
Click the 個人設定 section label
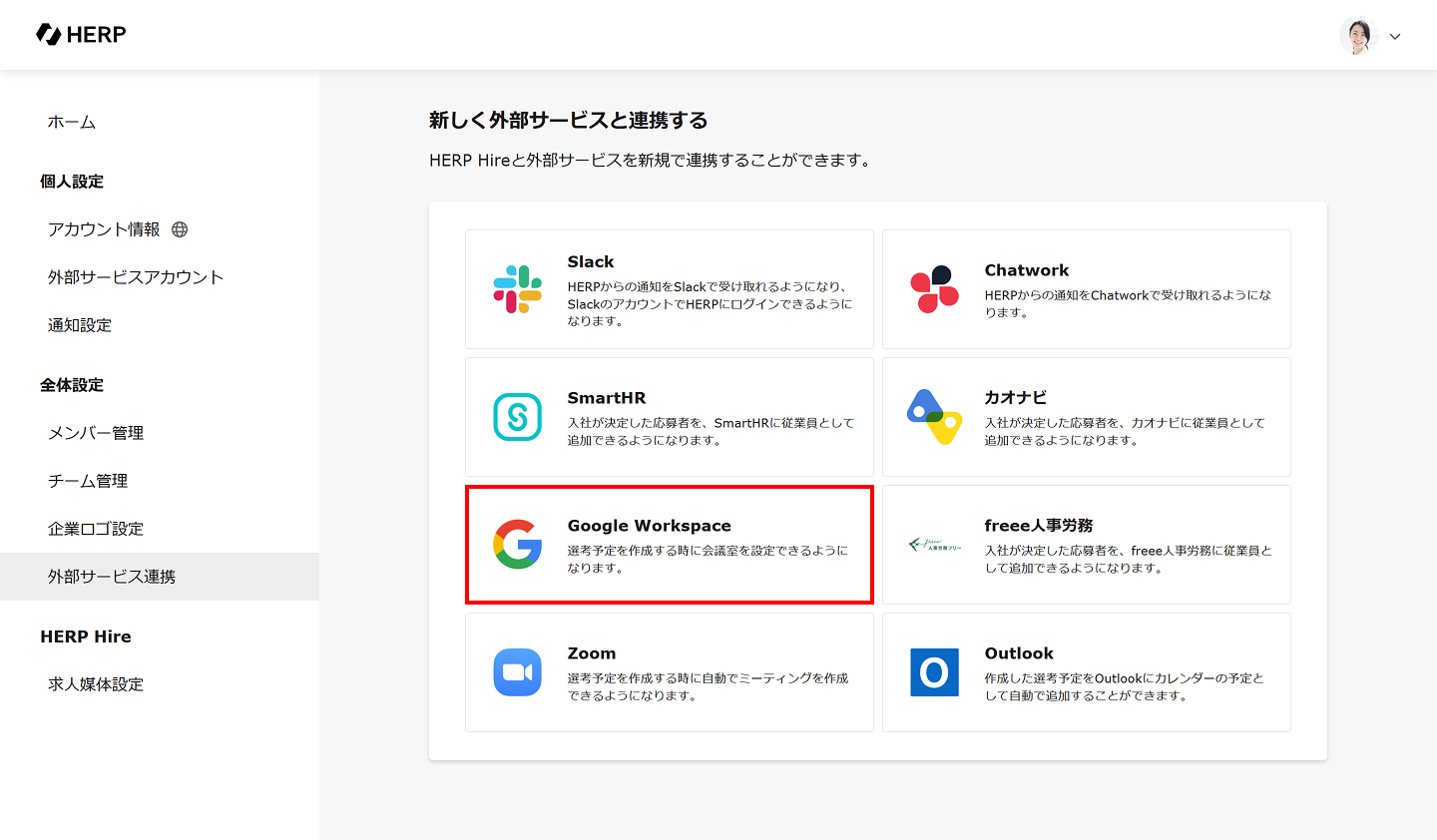coord(72,182)
